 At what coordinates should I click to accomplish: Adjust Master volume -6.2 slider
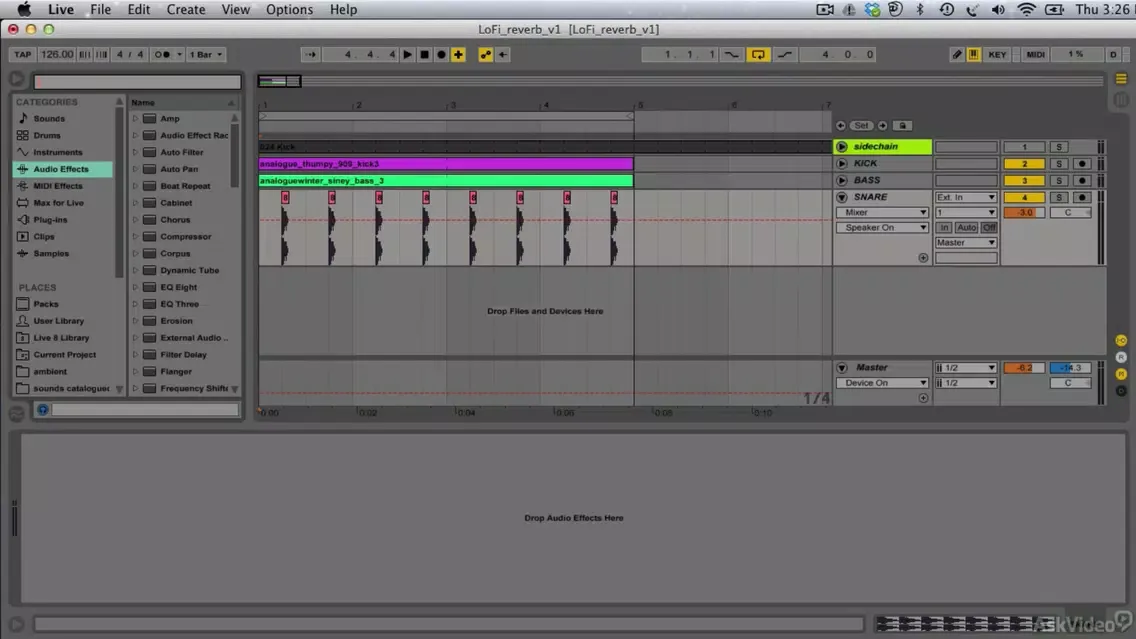(1024, 368)
